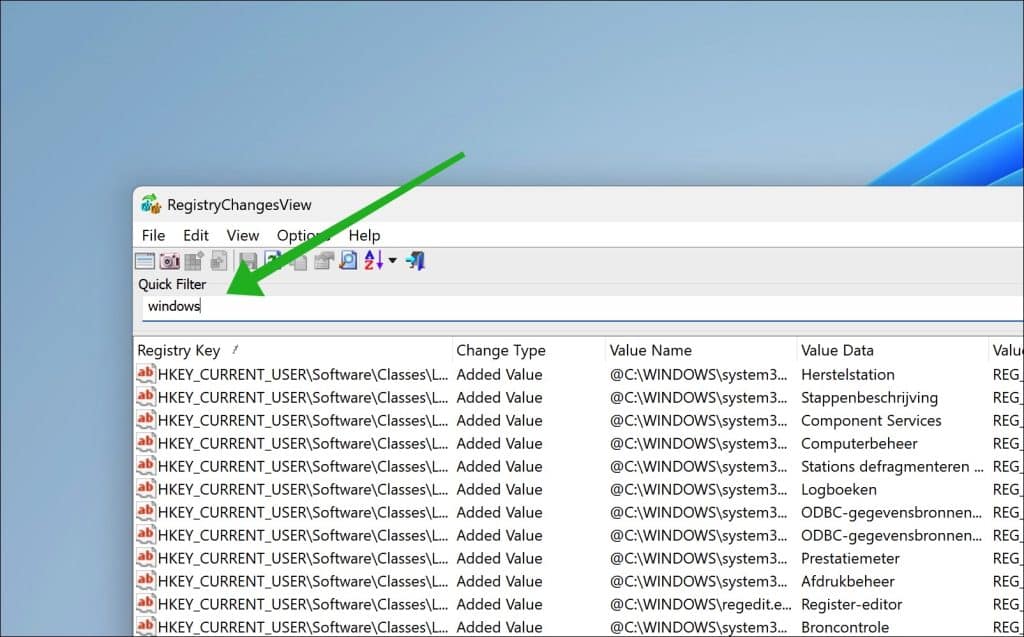
Task: Click the RegistryChangesView title bar app icon
Action: [151, 204]
